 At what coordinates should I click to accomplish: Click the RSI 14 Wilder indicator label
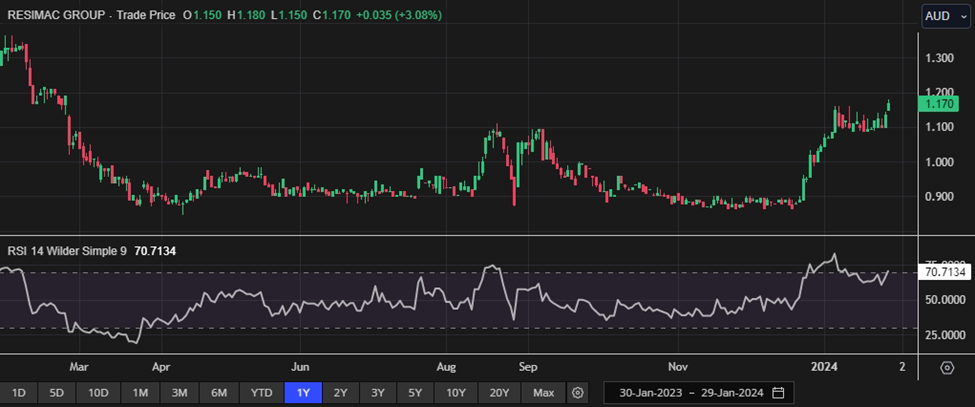pyautogui.click(x=66, y=251)
